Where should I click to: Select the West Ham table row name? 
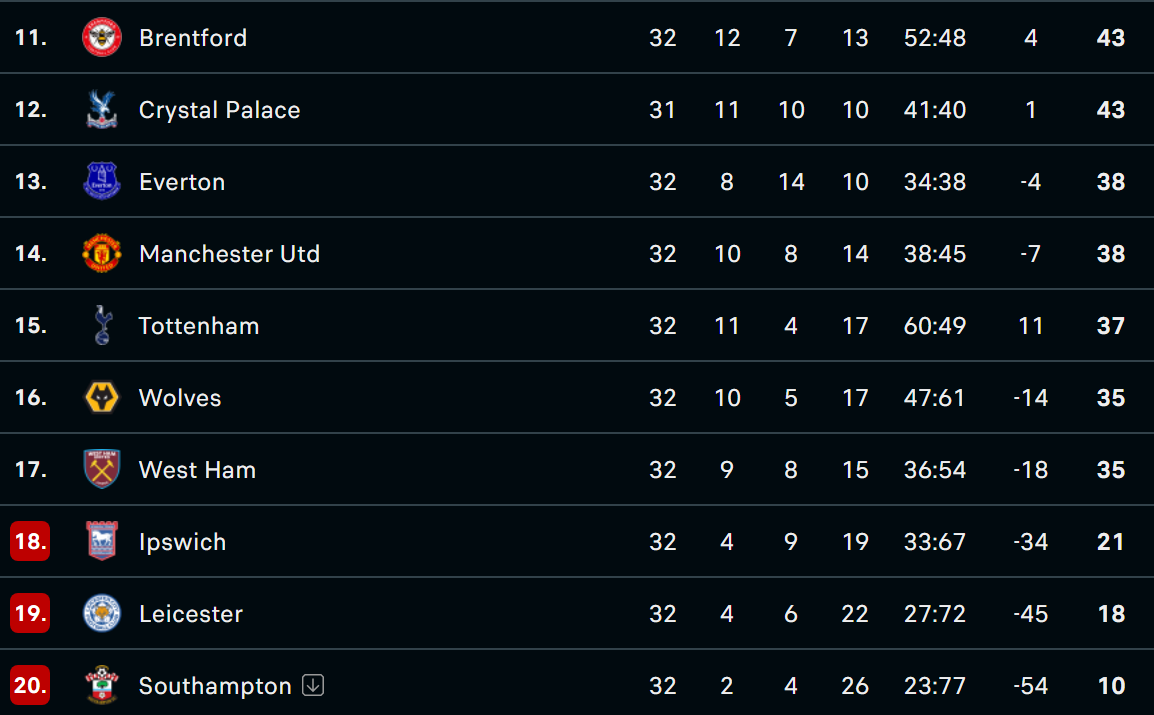[197, 470]
